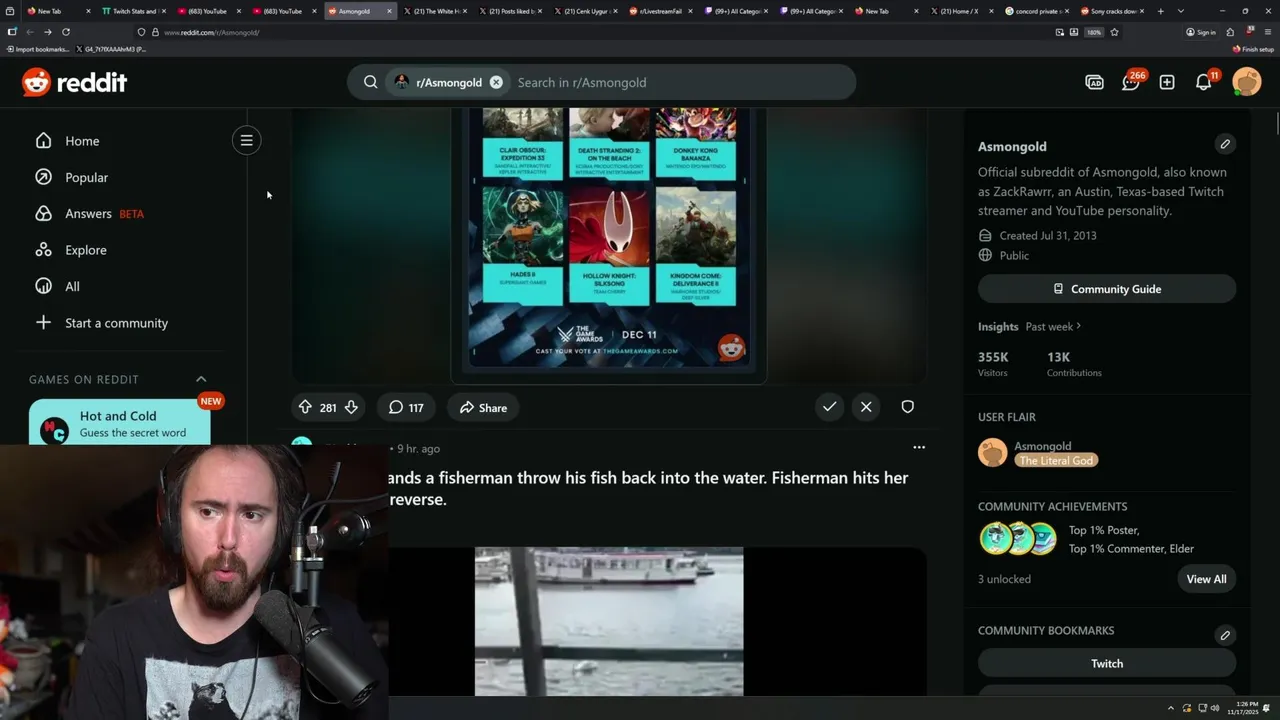1280x720 pixels.
Task: Collapse the Games on Reddit section
Action: click(x=201, y=379)
